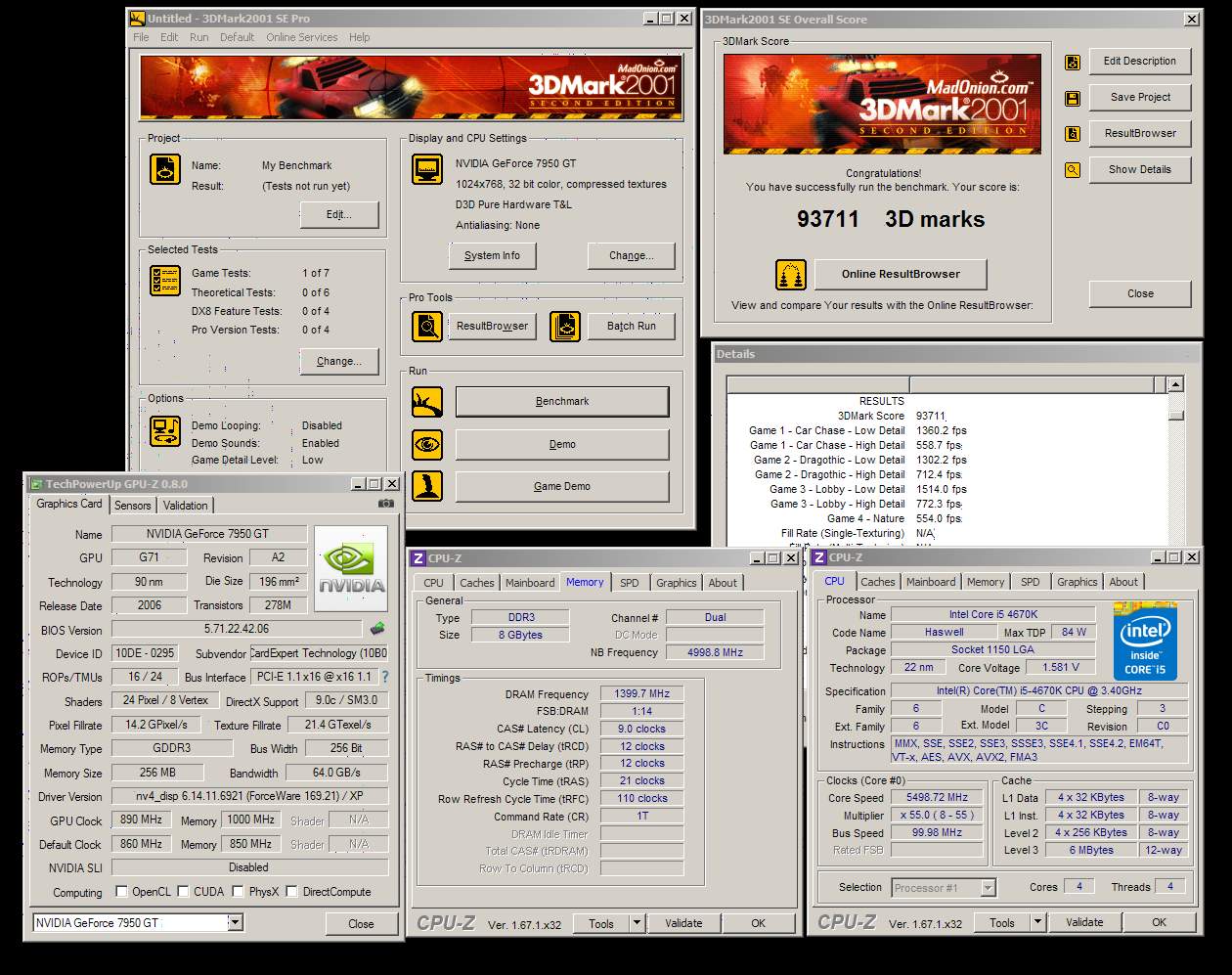Click the Game Demo button

[x=562, y=486]
